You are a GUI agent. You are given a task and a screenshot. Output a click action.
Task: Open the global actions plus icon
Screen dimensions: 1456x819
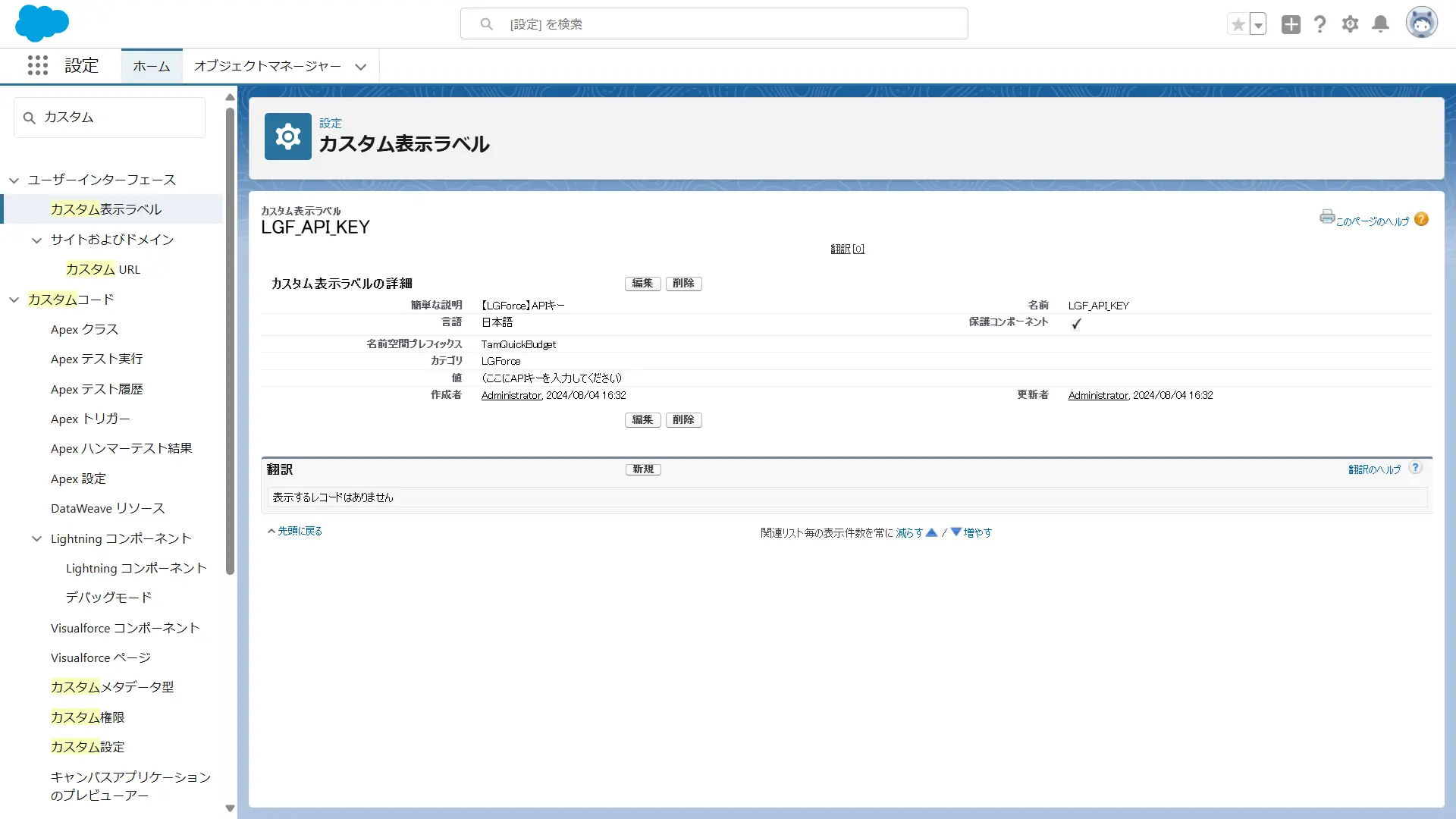pyautogui.click(x=1291, y=24)
